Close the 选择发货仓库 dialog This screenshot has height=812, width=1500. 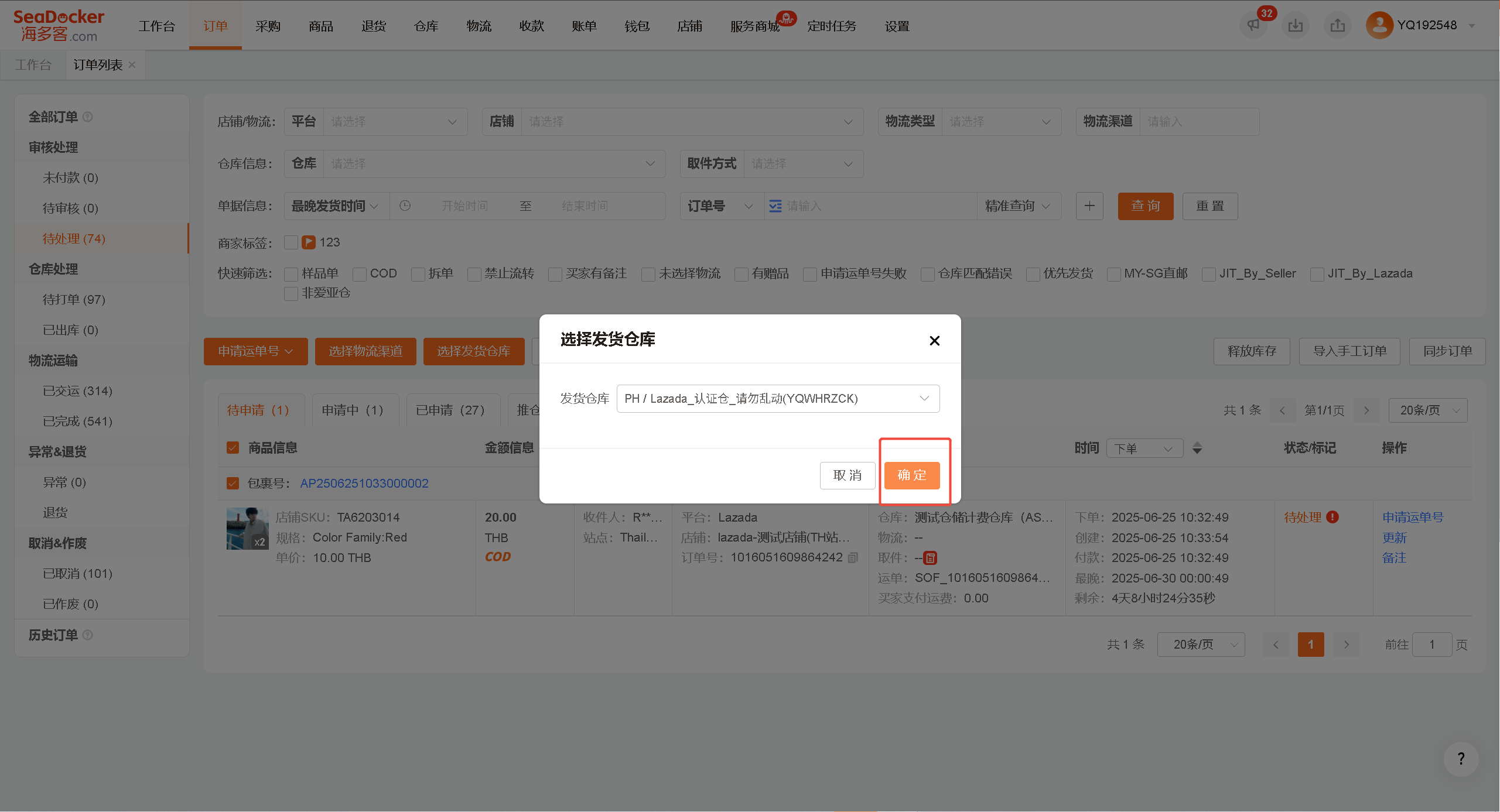coord(934,341)
